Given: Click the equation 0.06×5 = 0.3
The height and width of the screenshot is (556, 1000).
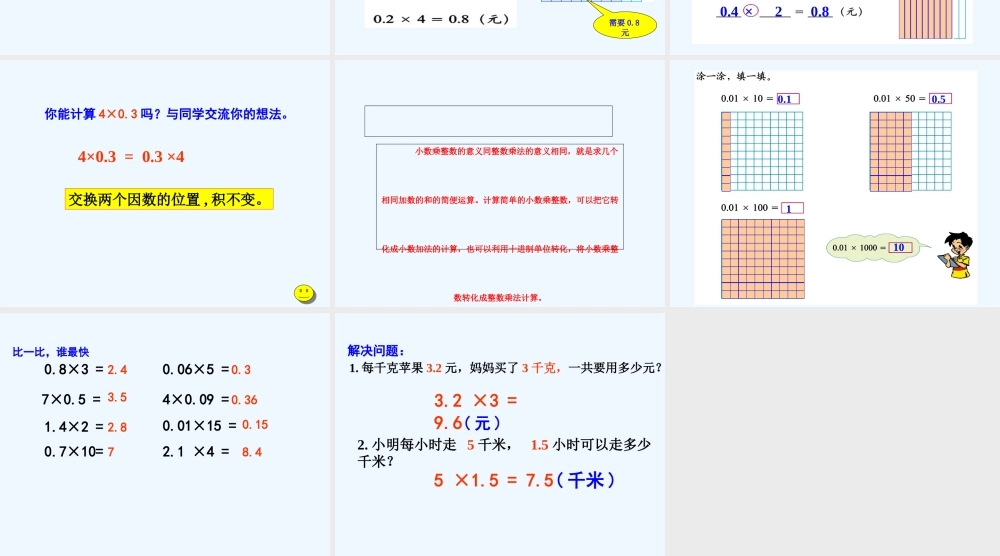Looking at the screenshot, I should (207, 369).
